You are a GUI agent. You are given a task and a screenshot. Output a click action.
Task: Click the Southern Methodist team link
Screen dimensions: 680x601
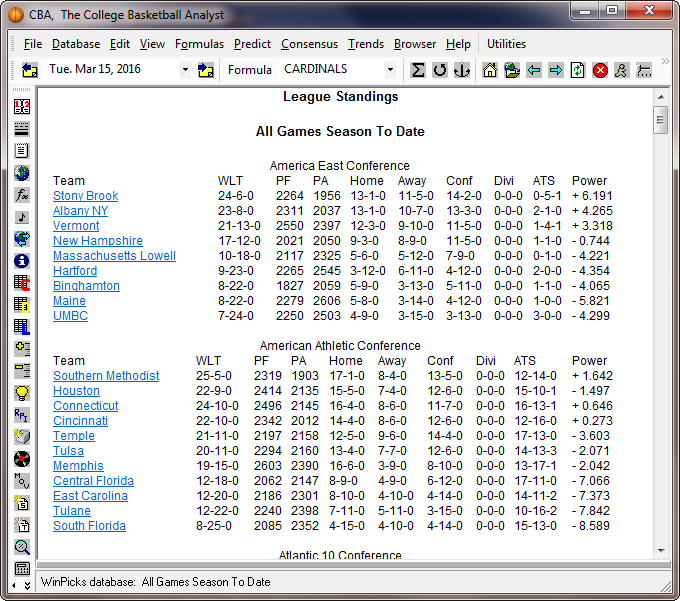pos(106,376)
